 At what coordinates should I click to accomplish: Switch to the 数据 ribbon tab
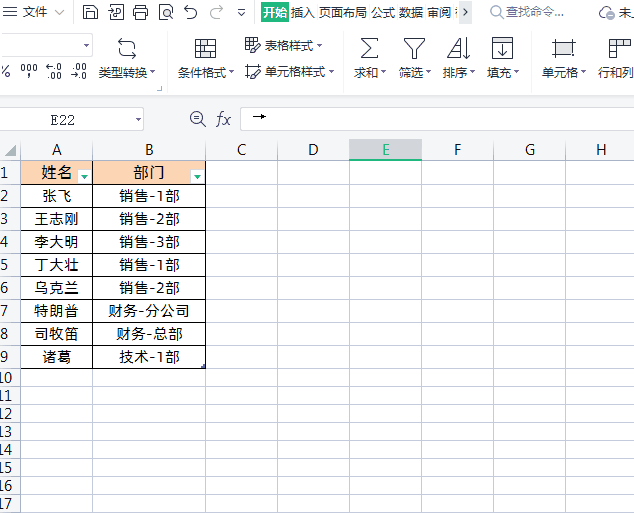click(x=411, y=13)
